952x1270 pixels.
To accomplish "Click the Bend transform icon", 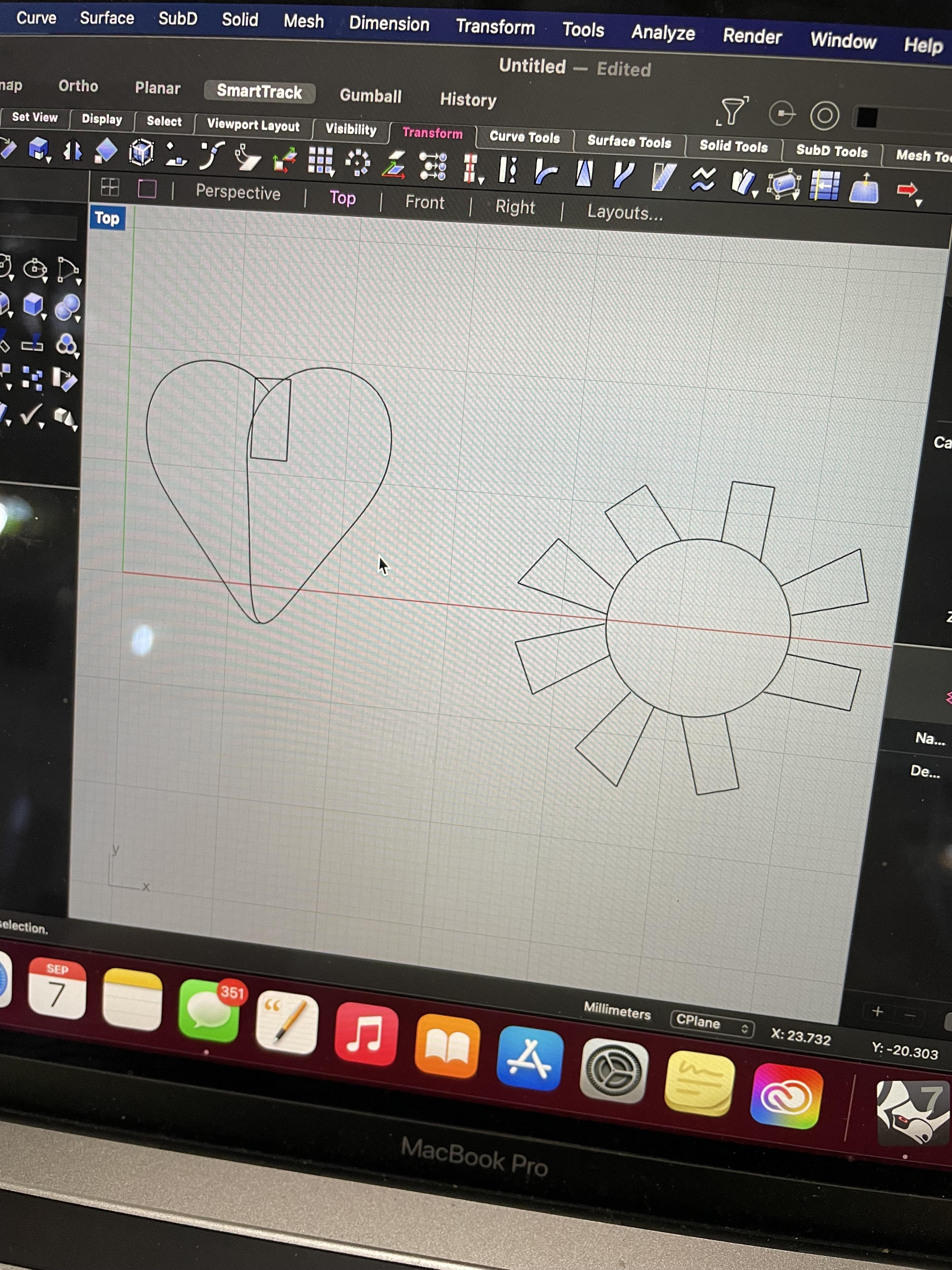I will click(545, 172).
